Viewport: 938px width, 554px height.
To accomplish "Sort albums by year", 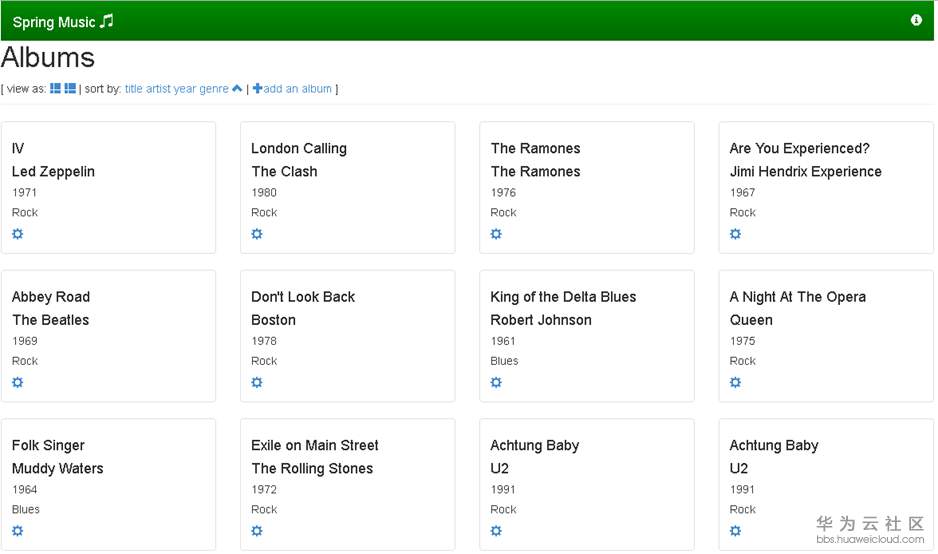I will pos(185,89).
